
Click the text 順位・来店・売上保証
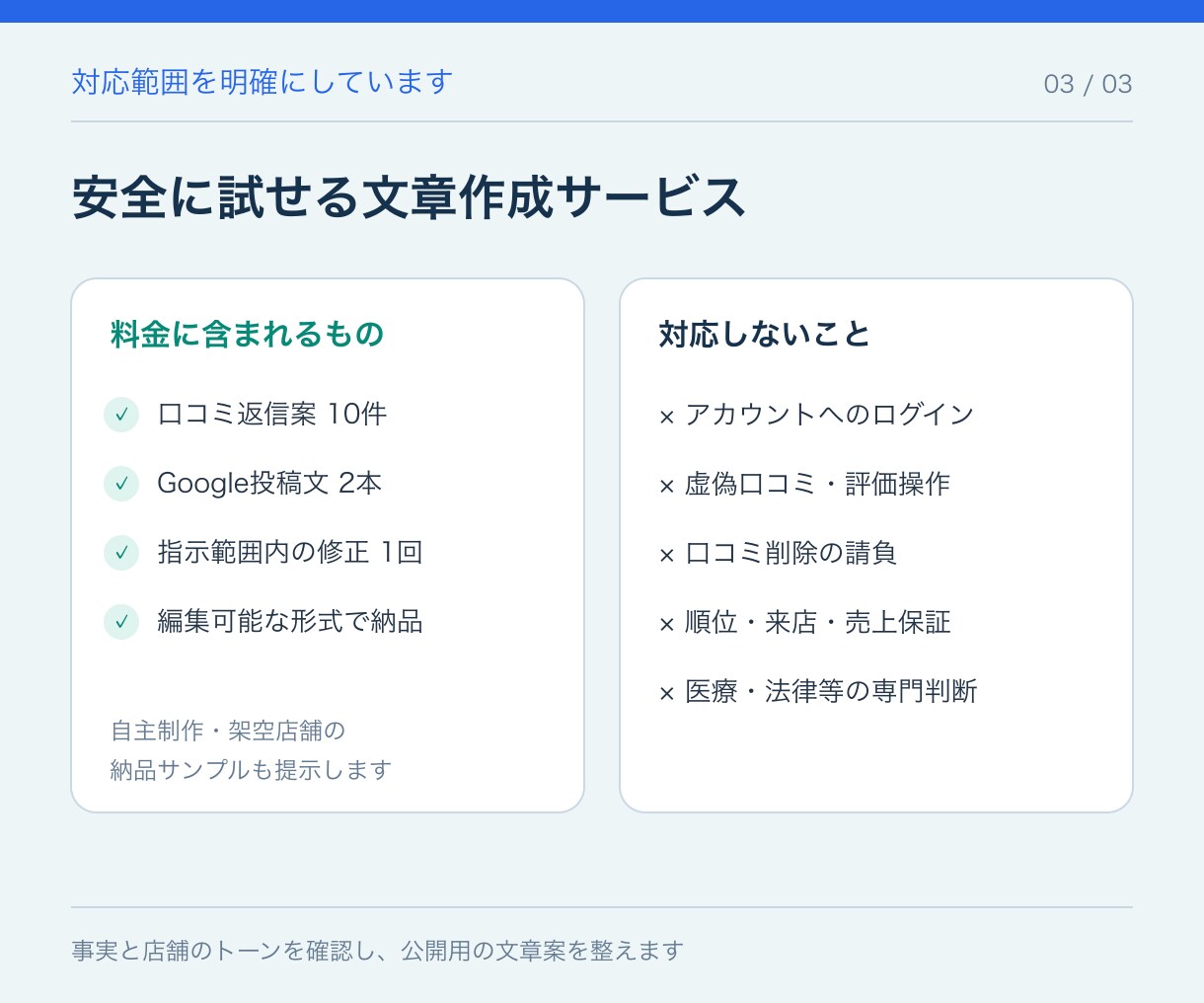click(x=818, y=622)
